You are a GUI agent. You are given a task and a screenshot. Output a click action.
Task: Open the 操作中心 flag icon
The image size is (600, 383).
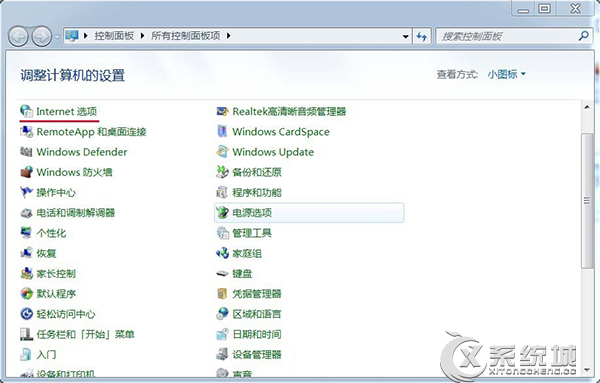coord(26,192)
